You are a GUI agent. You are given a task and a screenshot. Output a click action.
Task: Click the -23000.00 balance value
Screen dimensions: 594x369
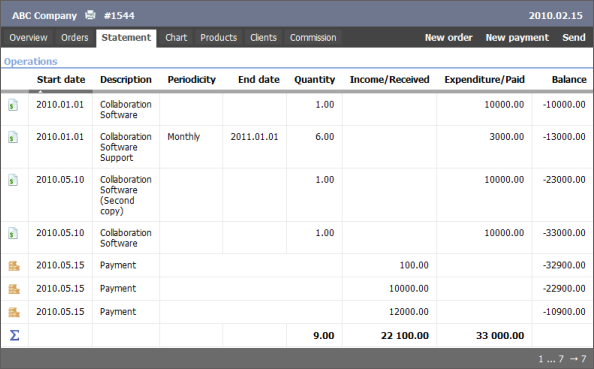[x=564, y=180]
